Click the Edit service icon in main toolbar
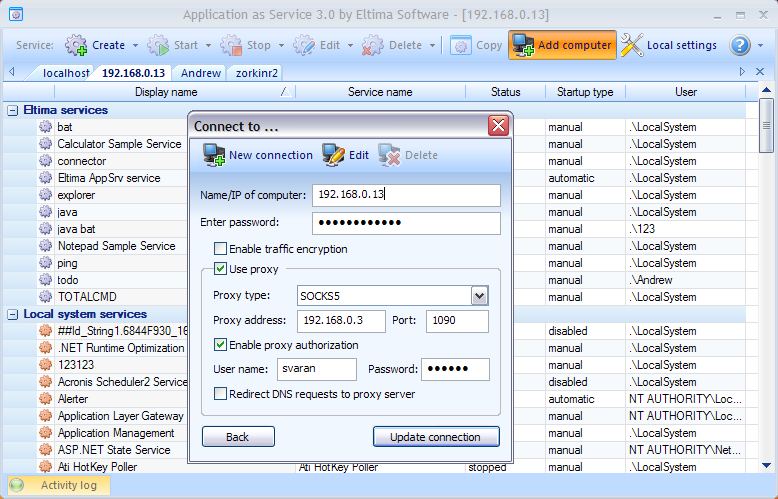Image resolution: width=778 pixels, height=499 pixels. click(x=304, y=45)
